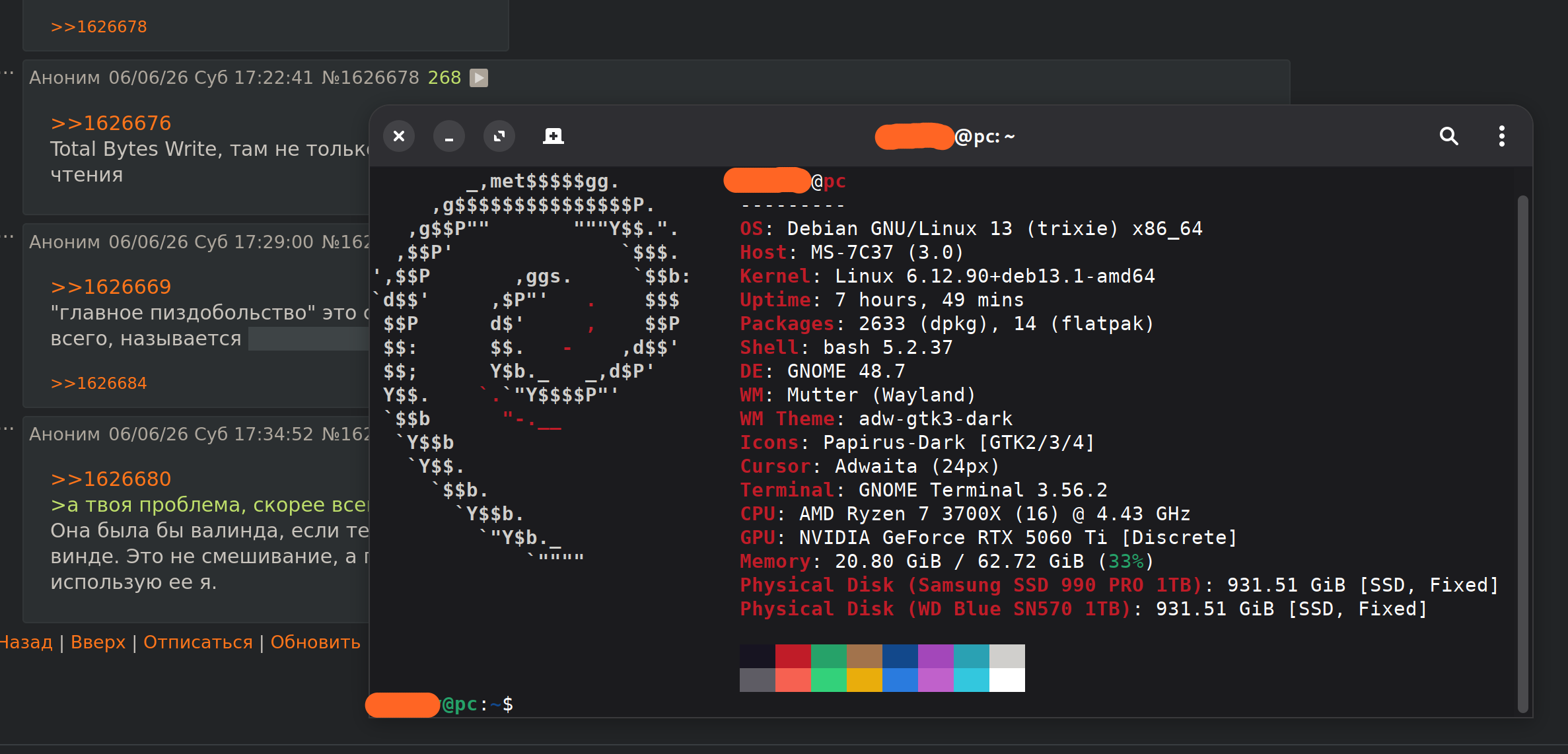Follow the >>1626680 quote link
The width and height of the screenshot is (1568, 754).
point(110,479)
